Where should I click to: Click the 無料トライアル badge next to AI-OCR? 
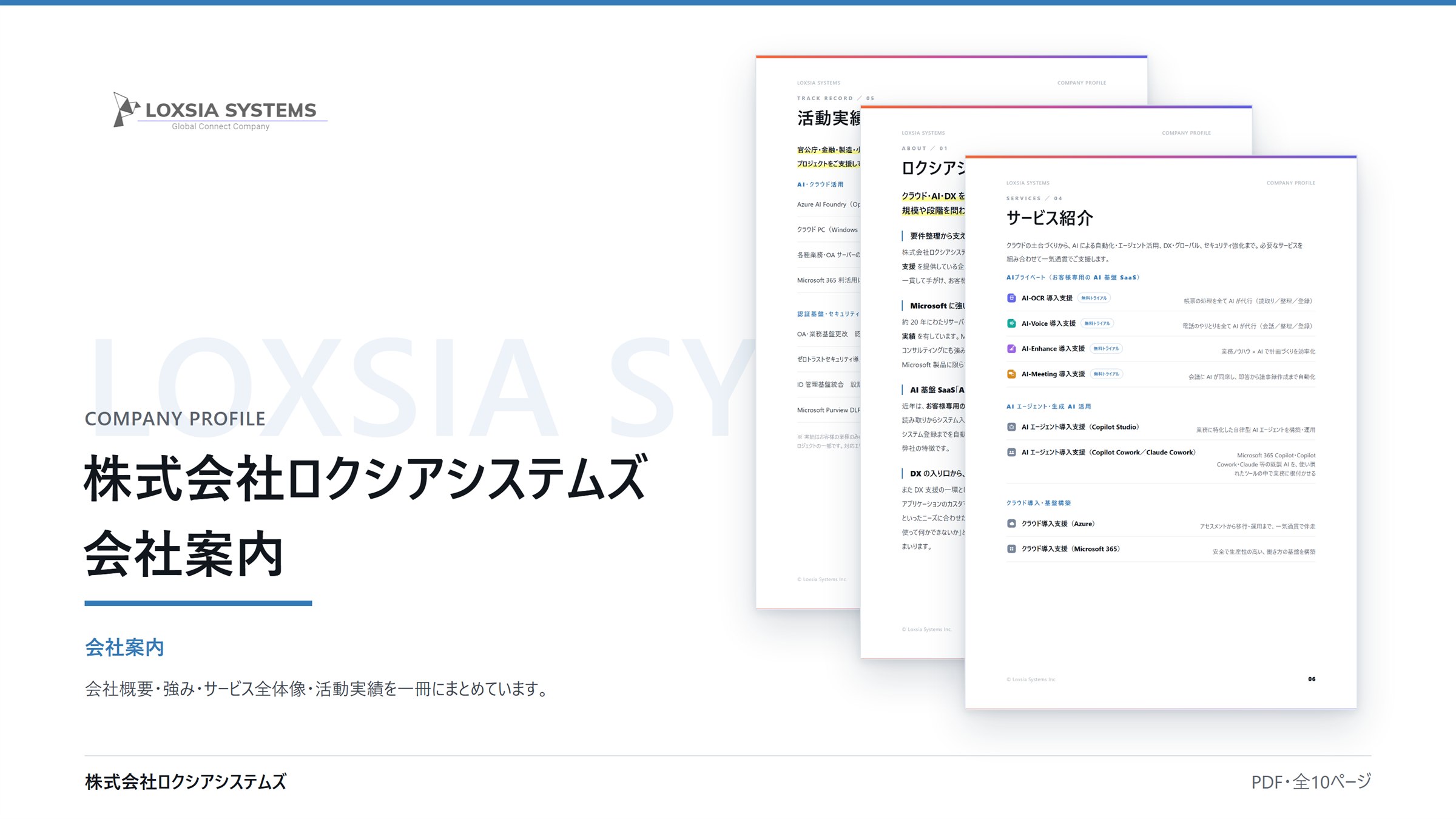click(1094, 298)
